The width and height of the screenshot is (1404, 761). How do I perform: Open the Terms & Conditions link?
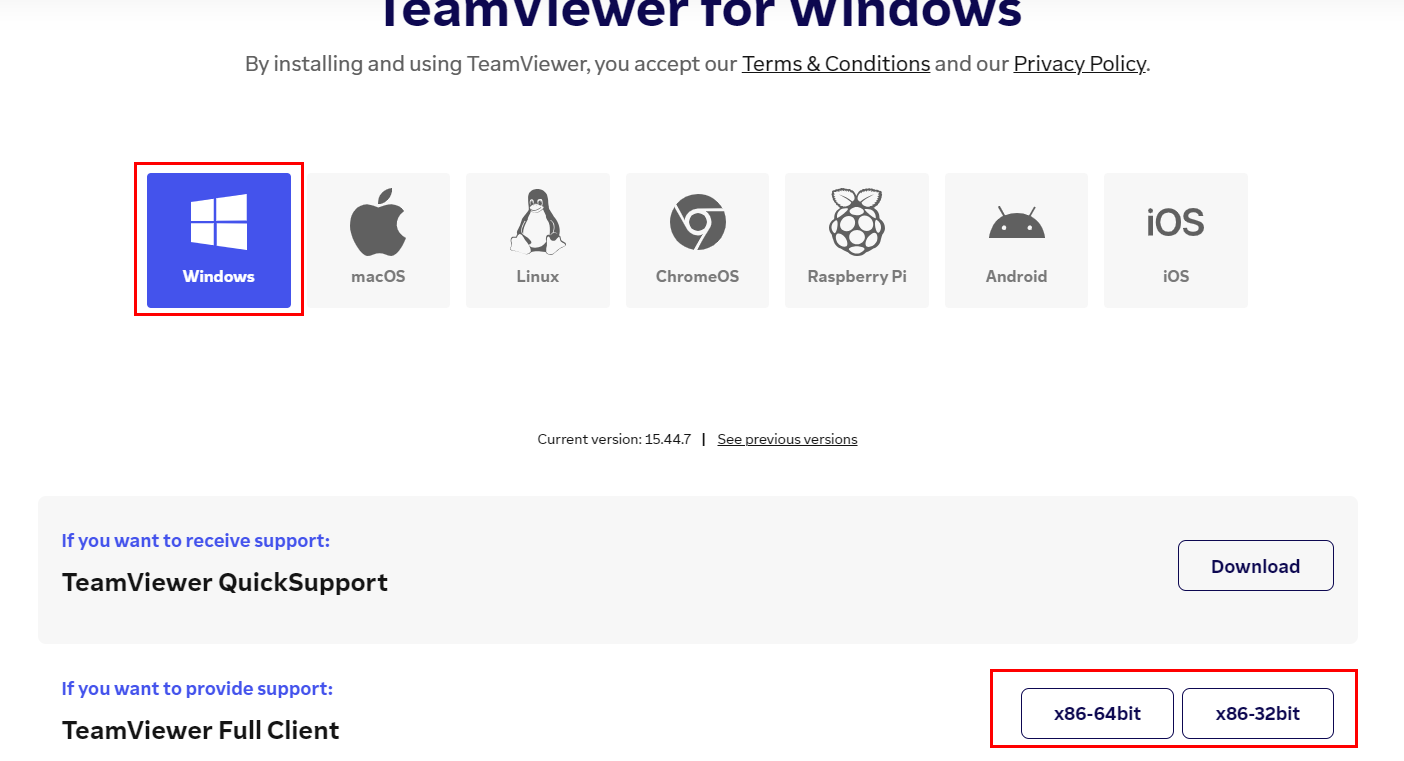836,64
